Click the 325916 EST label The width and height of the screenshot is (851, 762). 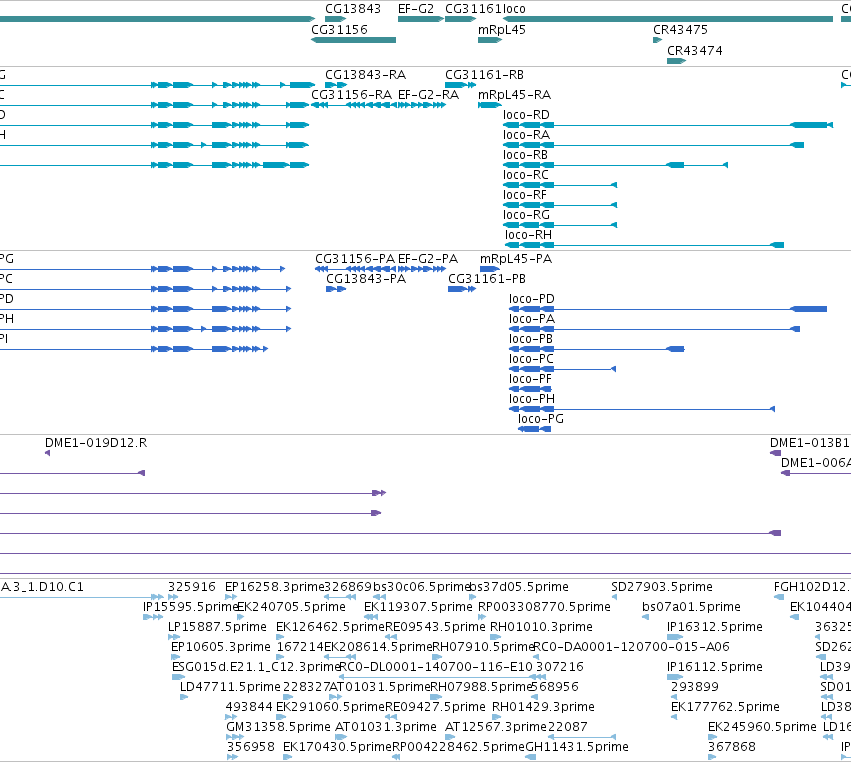pyautogui.click(x=192, y=587)
